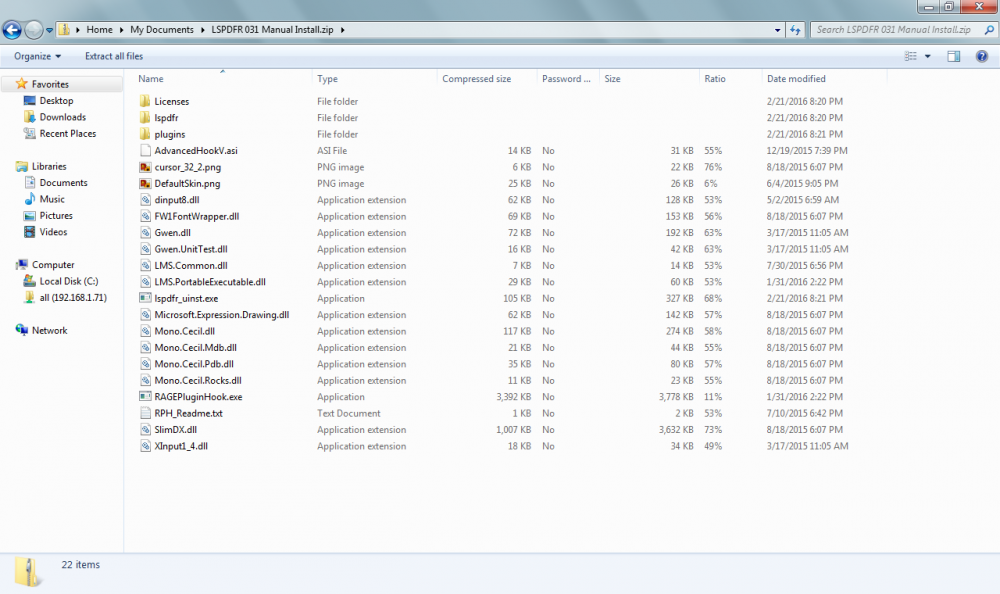The width and height of the screenshot is (1000, 594).
Task: Click the Forward navigation arrow
Action: point(34,29)
